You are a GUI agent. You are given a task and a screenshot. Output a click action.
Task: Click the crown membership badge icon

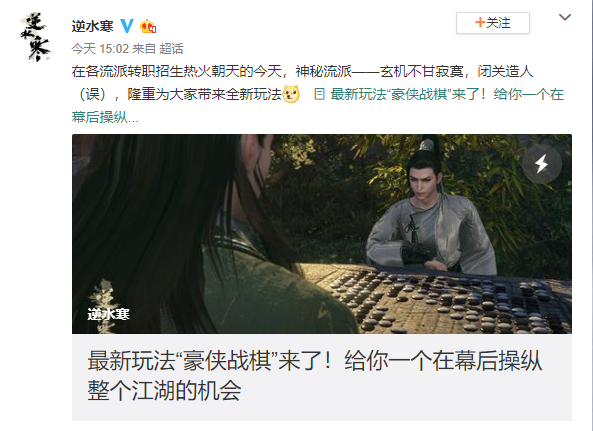click(148, 26)
